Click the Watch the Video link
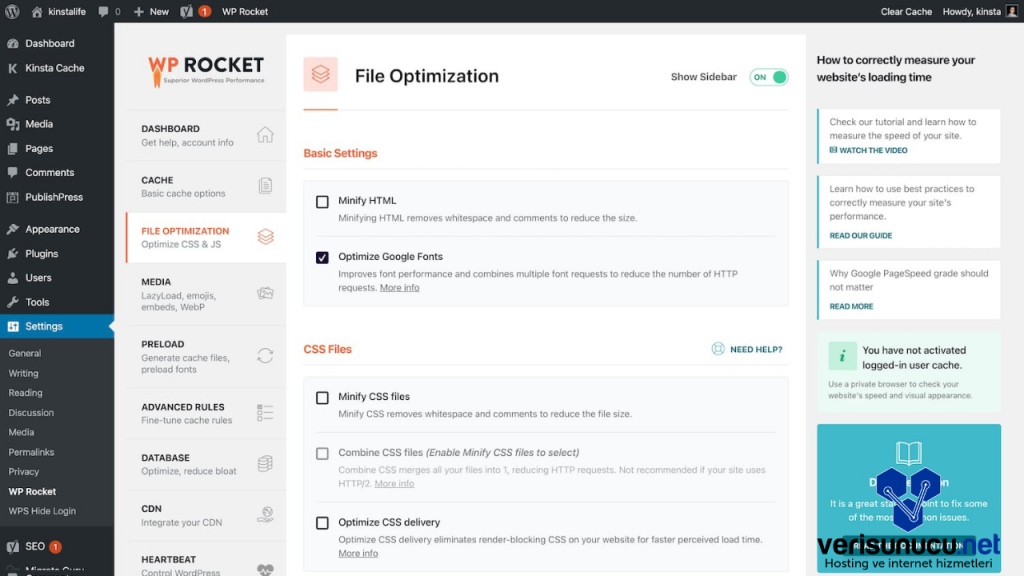This screenshot has width=1024, height=576. (x=868, y=150)
